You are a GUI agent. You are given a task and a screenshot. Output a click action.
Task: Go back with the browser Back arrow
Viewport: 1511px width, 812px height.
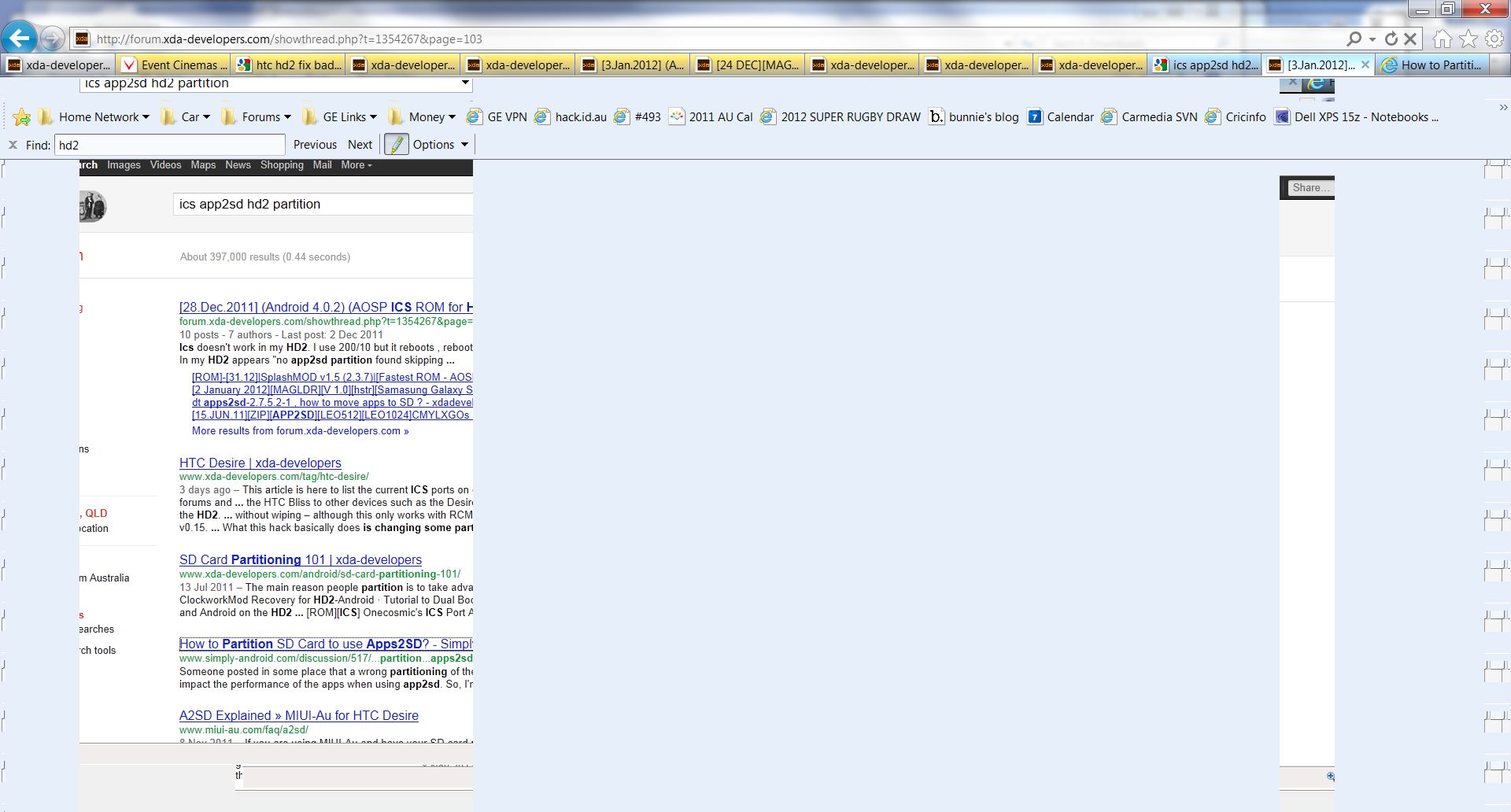20,38
